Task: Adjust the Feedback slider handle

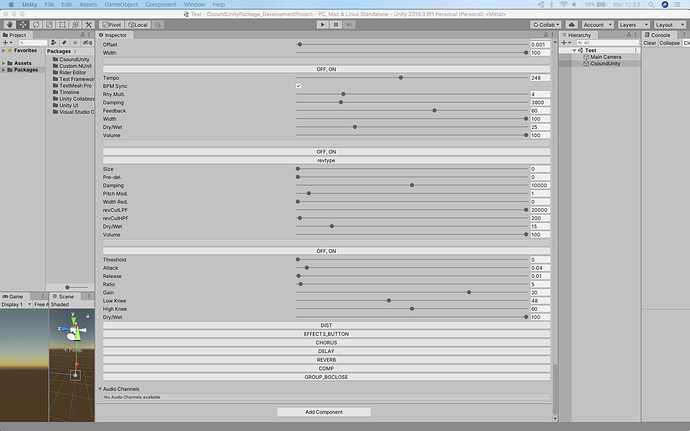Action: (x=434, y=111)
